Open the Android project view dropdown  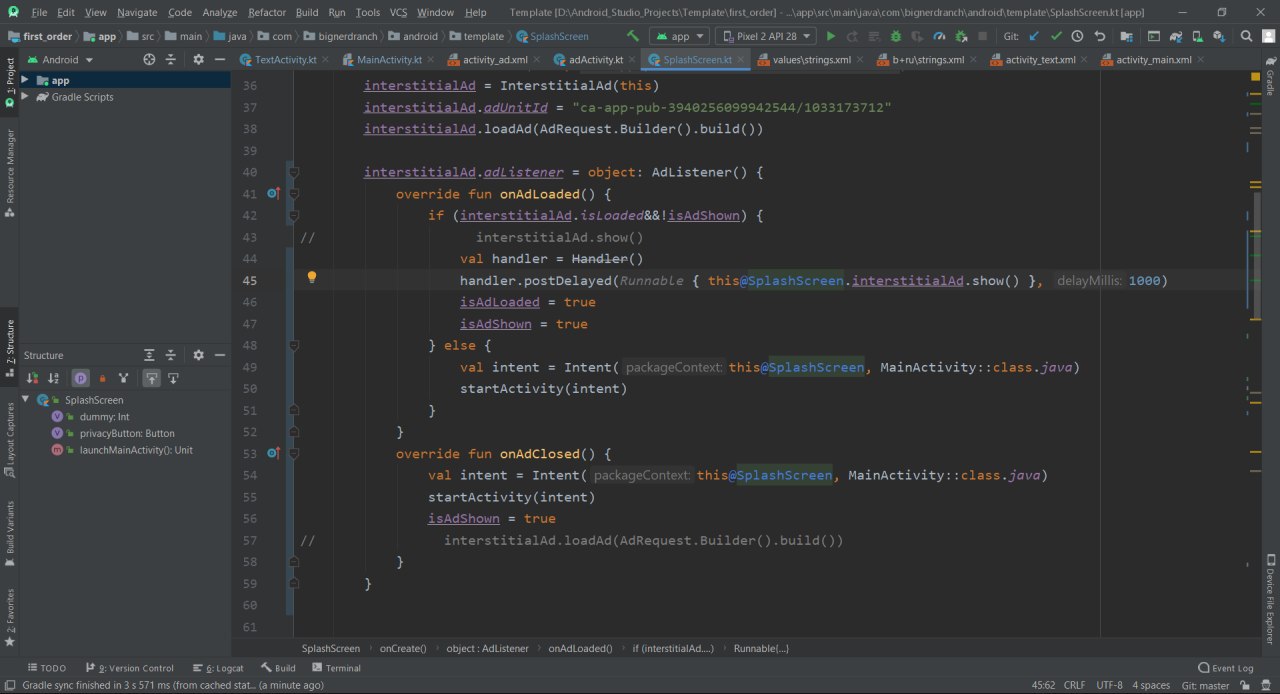coord(60,59)
